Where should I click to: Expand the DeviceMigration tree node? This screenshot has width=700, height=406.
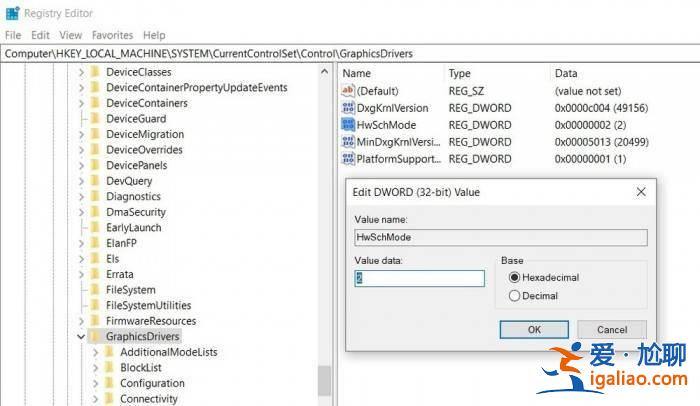81,134
